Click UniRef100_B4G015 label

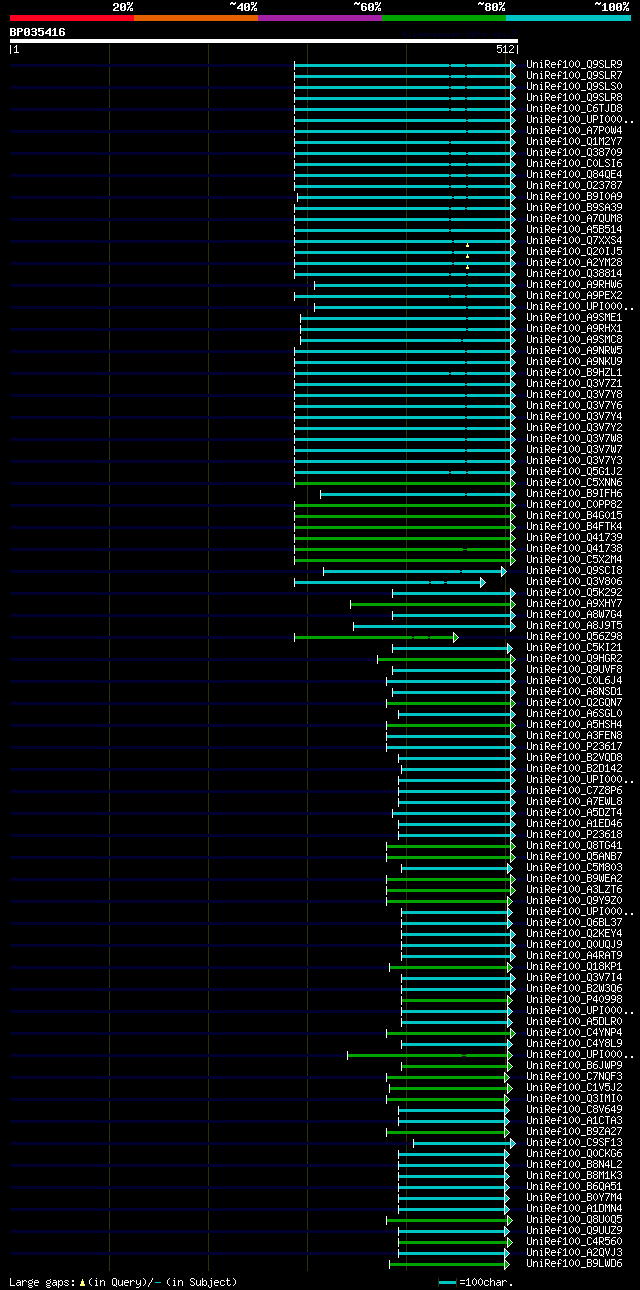(574, 515)
